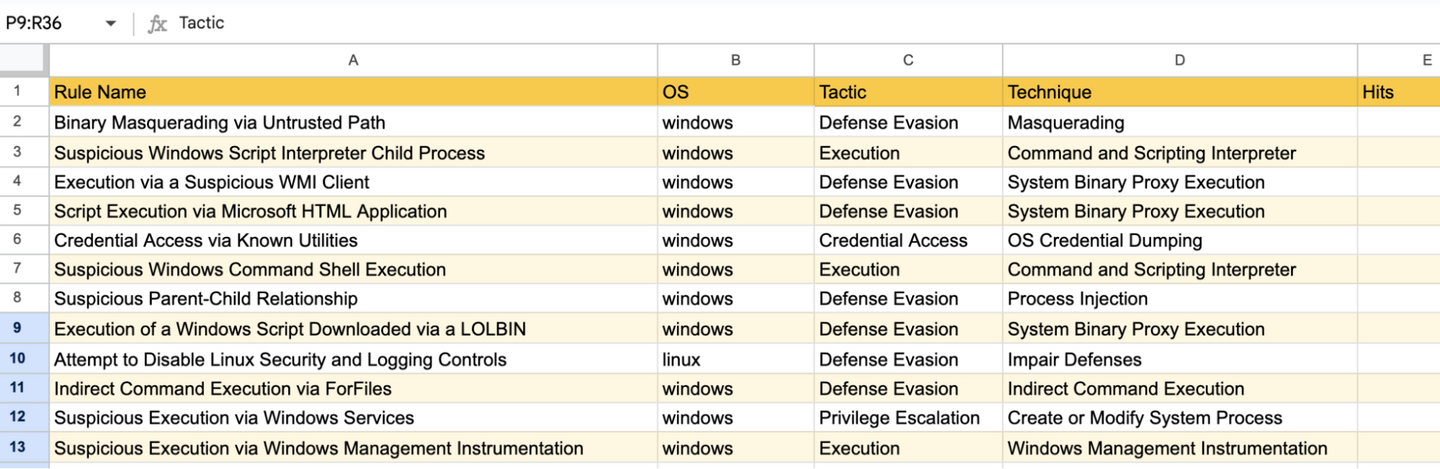Click the fx function icon
This screenshot has height=469, width=1440.
(157, 23)
